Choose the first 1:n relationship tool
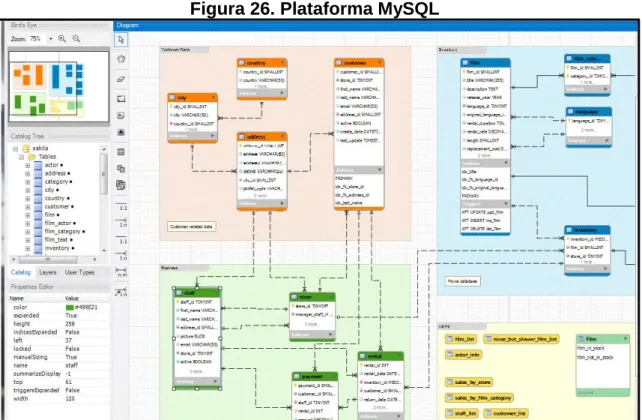The image size is (642, 420). tap(121, 222)
